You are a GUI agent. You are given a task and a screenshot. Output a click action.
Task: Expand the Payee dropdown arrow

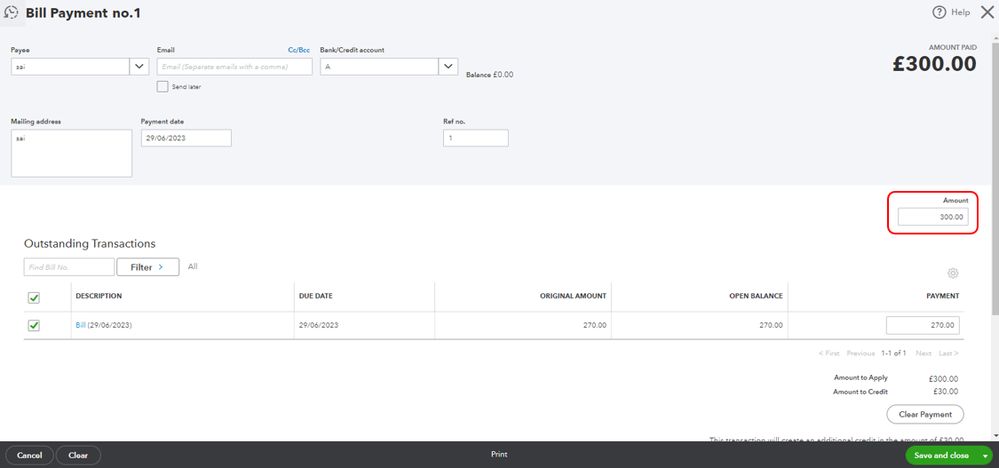point(140,66)
